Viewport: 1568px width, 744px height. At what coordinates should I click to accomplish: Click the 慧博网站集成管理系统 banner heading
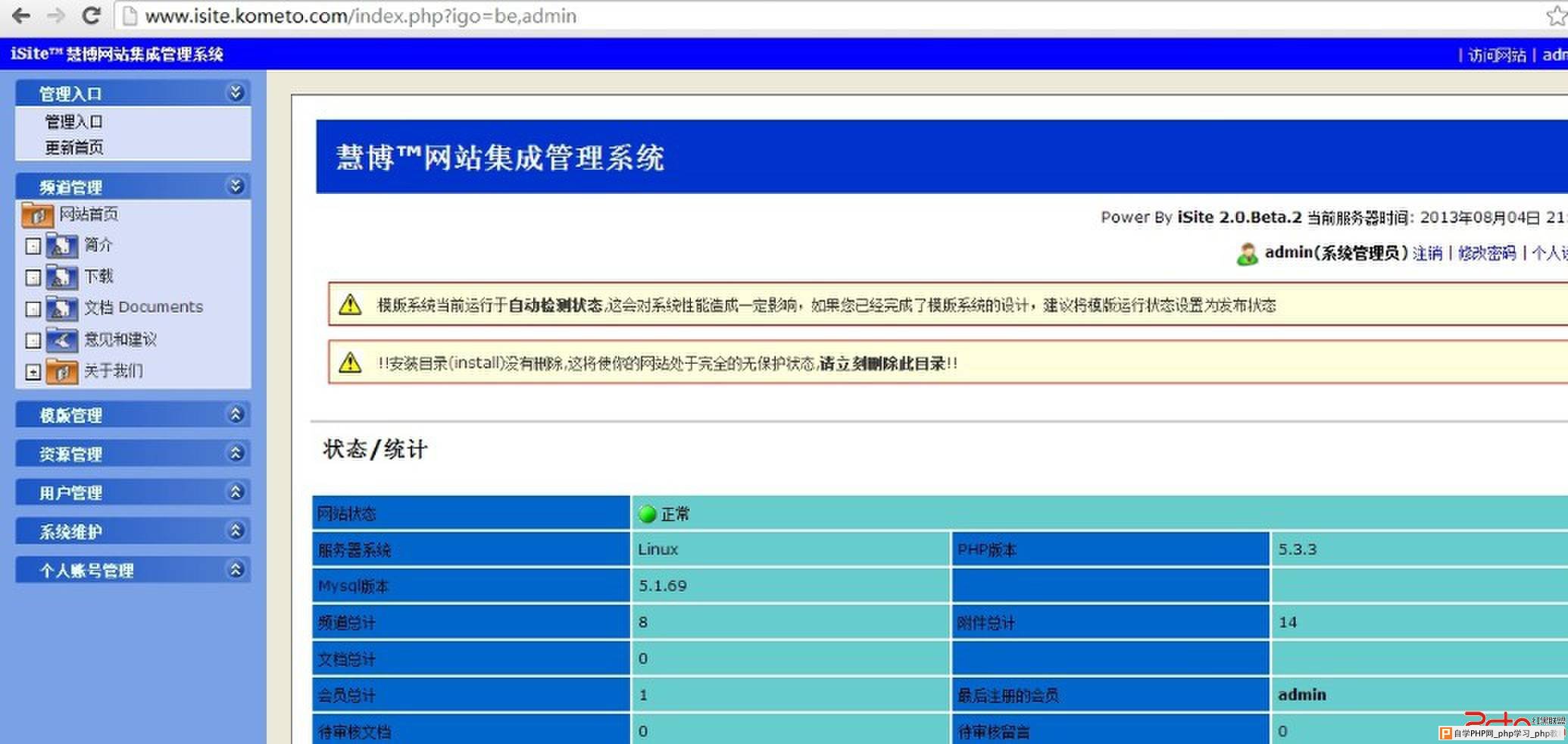(500, 158)
